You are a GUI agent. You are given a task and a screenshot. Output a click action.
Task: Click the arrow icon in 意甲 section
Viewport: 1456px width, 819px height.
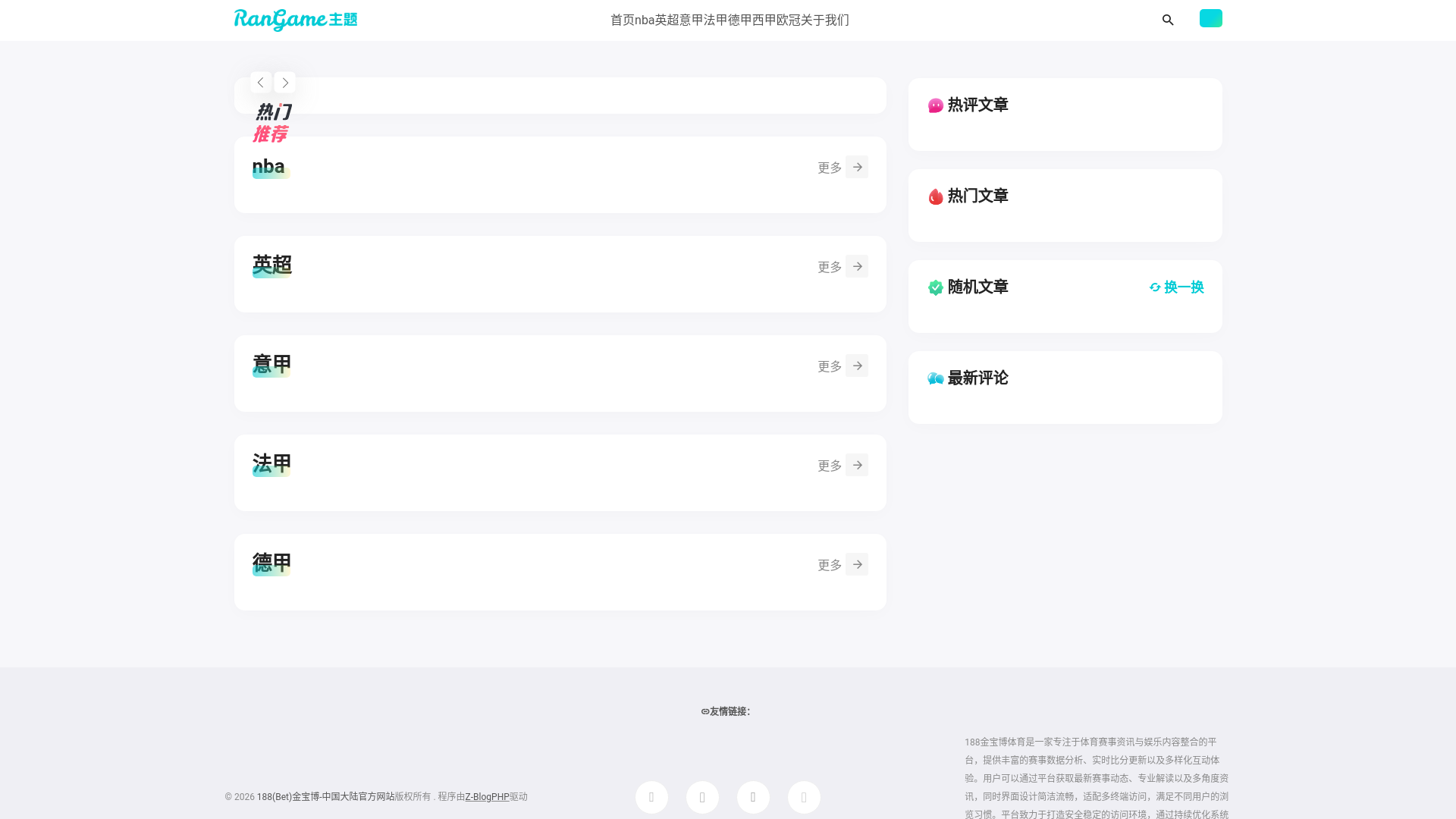857,366
